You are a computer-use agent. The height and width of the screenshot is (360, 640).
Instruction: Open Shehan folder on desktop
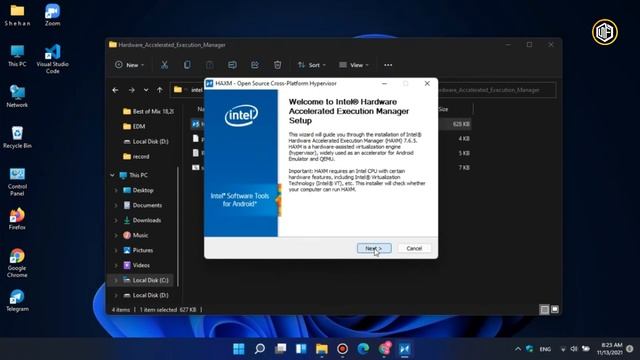[17, 15]
